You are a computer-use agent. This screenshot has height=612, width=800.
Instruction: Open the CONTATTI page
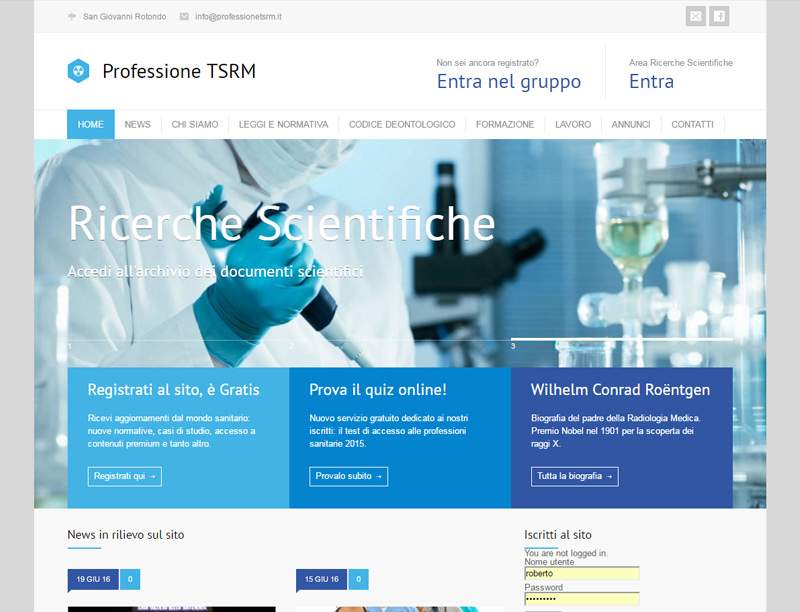[692, 124]
